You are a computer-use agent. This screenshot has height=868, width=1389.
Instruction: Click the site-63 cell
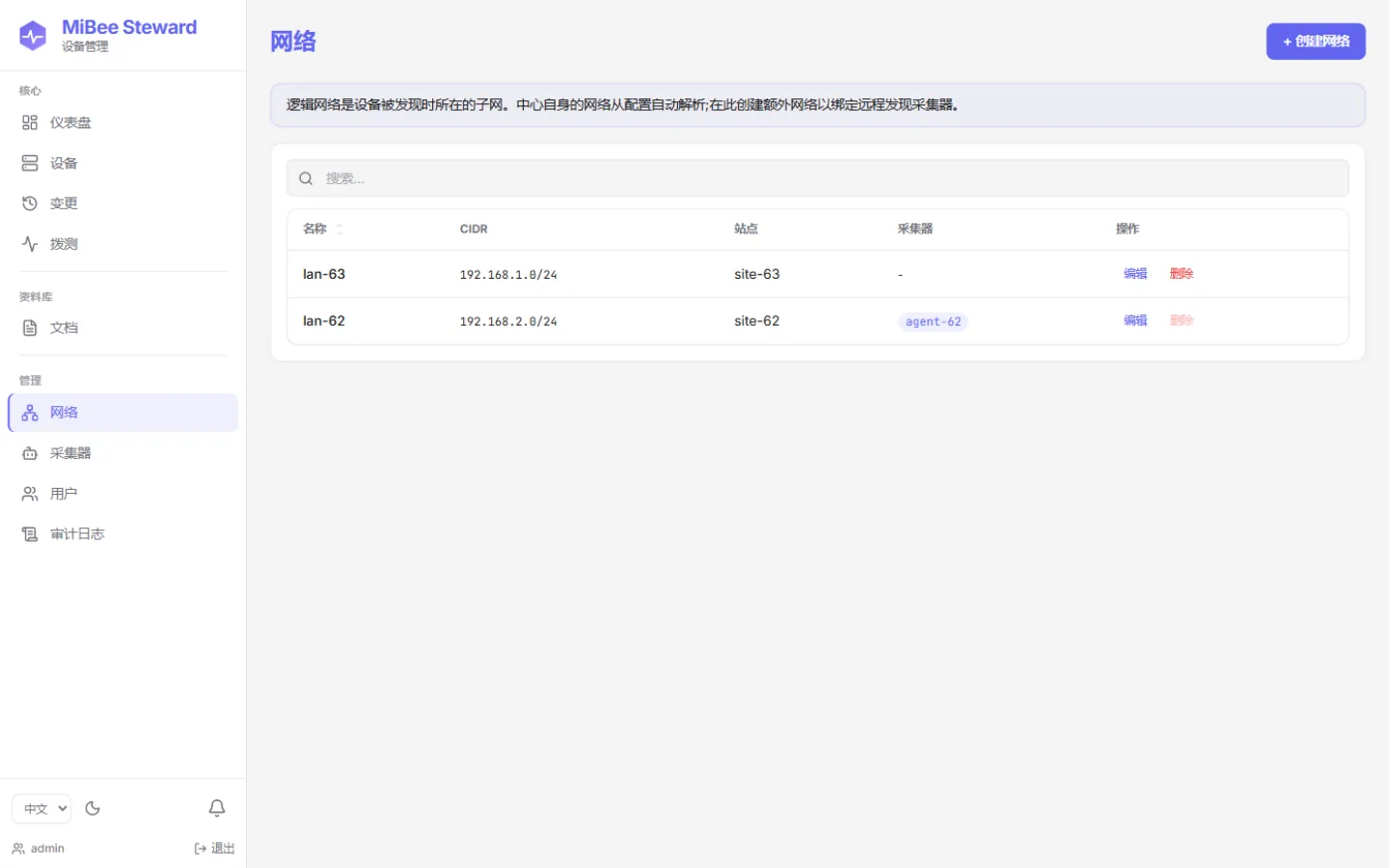coord(757,274)
